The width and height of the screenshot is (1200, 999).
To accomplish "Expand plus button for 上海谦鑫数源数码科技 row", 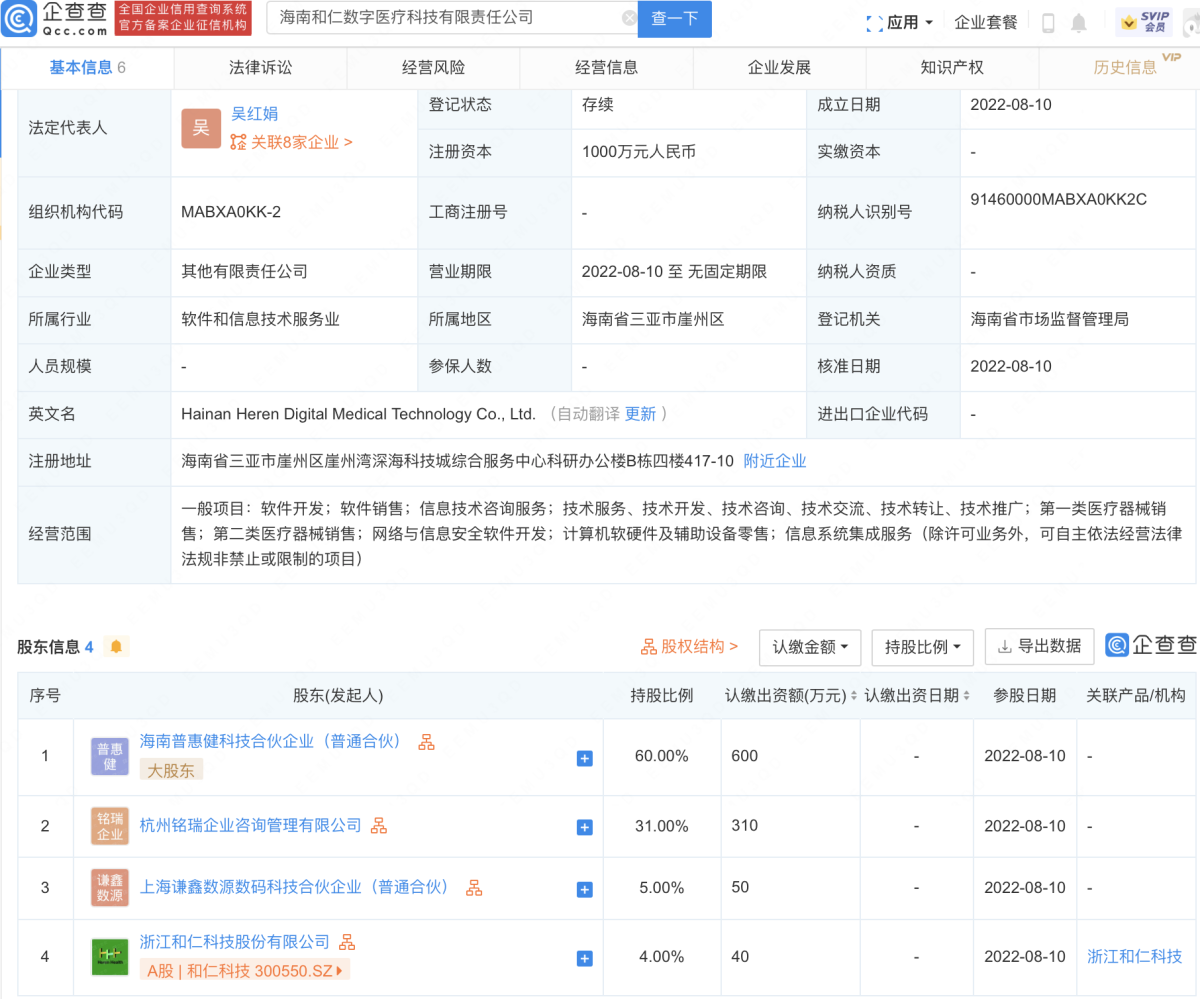I will 585,889.
